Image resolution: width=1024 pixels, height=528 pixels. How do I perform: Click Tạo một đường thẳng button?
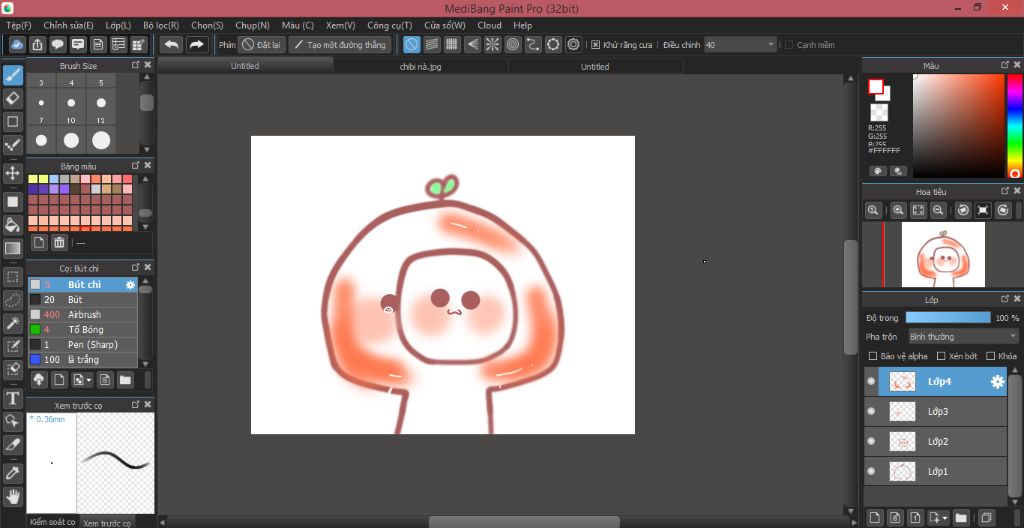click(x=340, y=44)
